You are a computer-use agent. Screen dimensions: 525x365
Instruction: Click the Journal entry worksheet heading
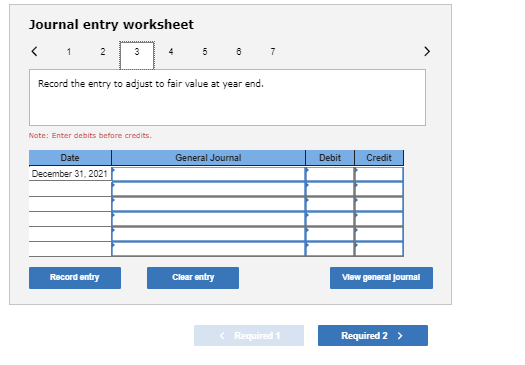pyautogui.click(x=111, y=24)
